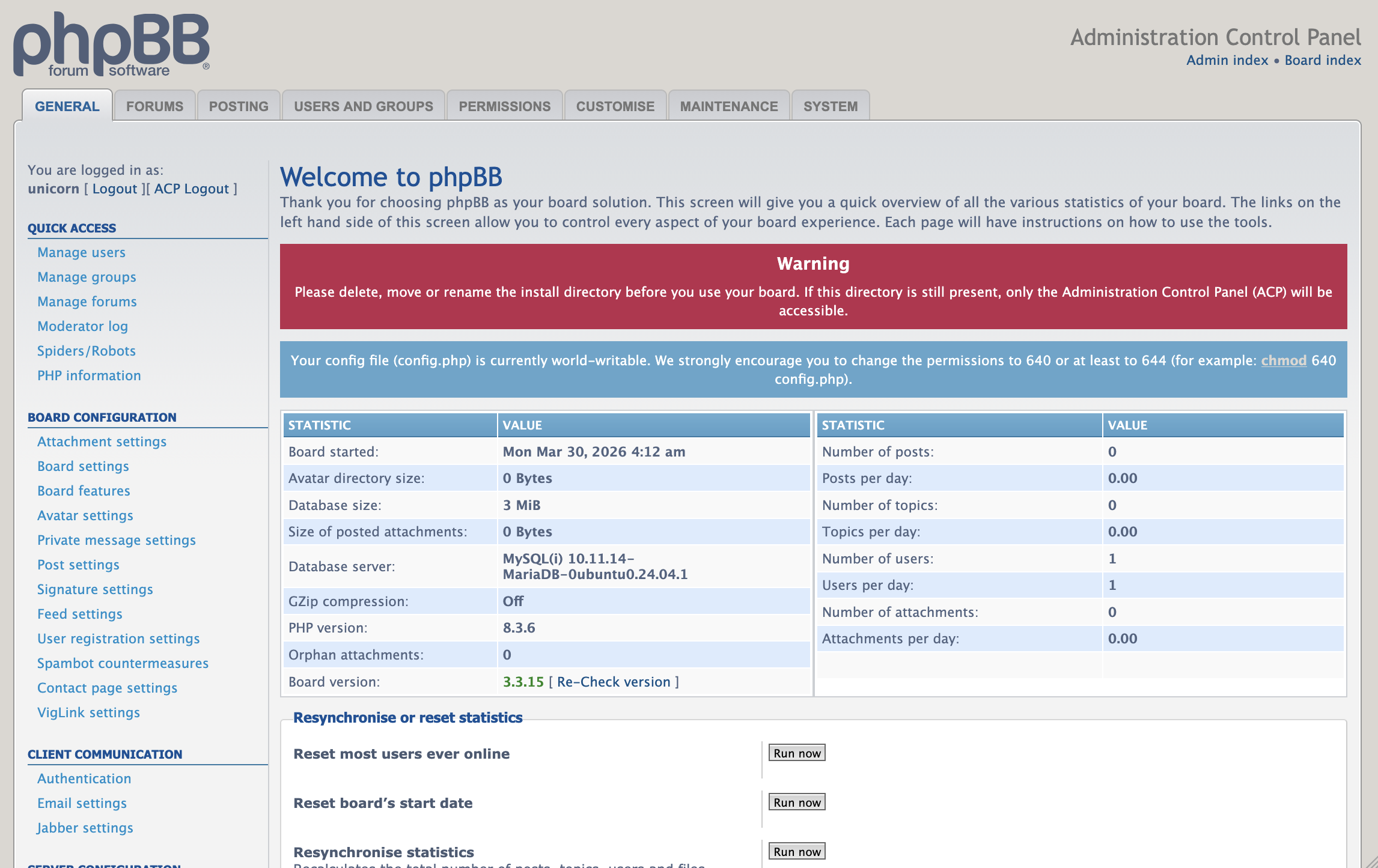Viewport: 1378px width, 868px height.
Task: Open the Users and Groups tab
Action: coord(363,106)
